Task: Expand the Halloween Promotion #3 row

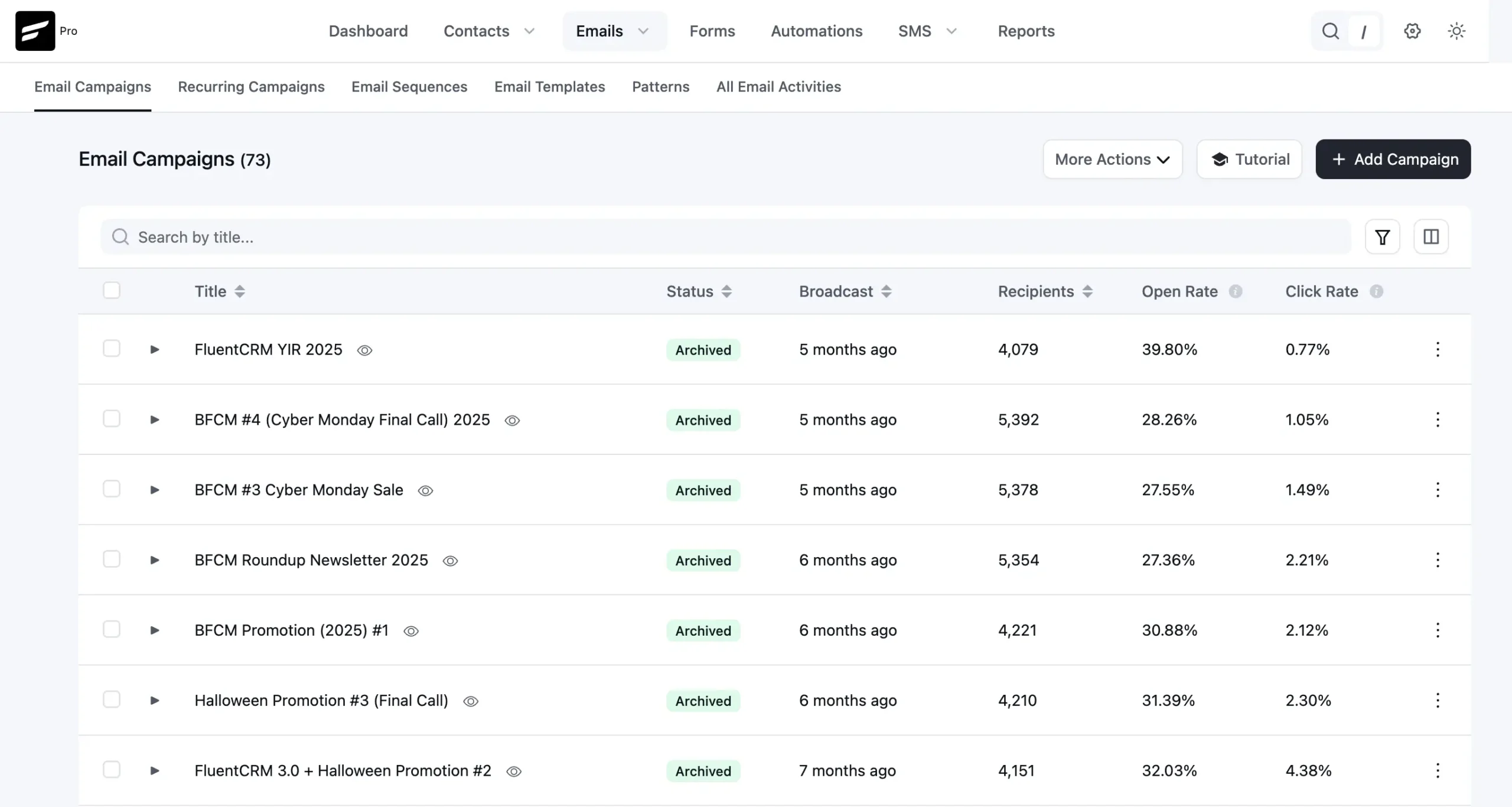Action: [x=155, y=701]
